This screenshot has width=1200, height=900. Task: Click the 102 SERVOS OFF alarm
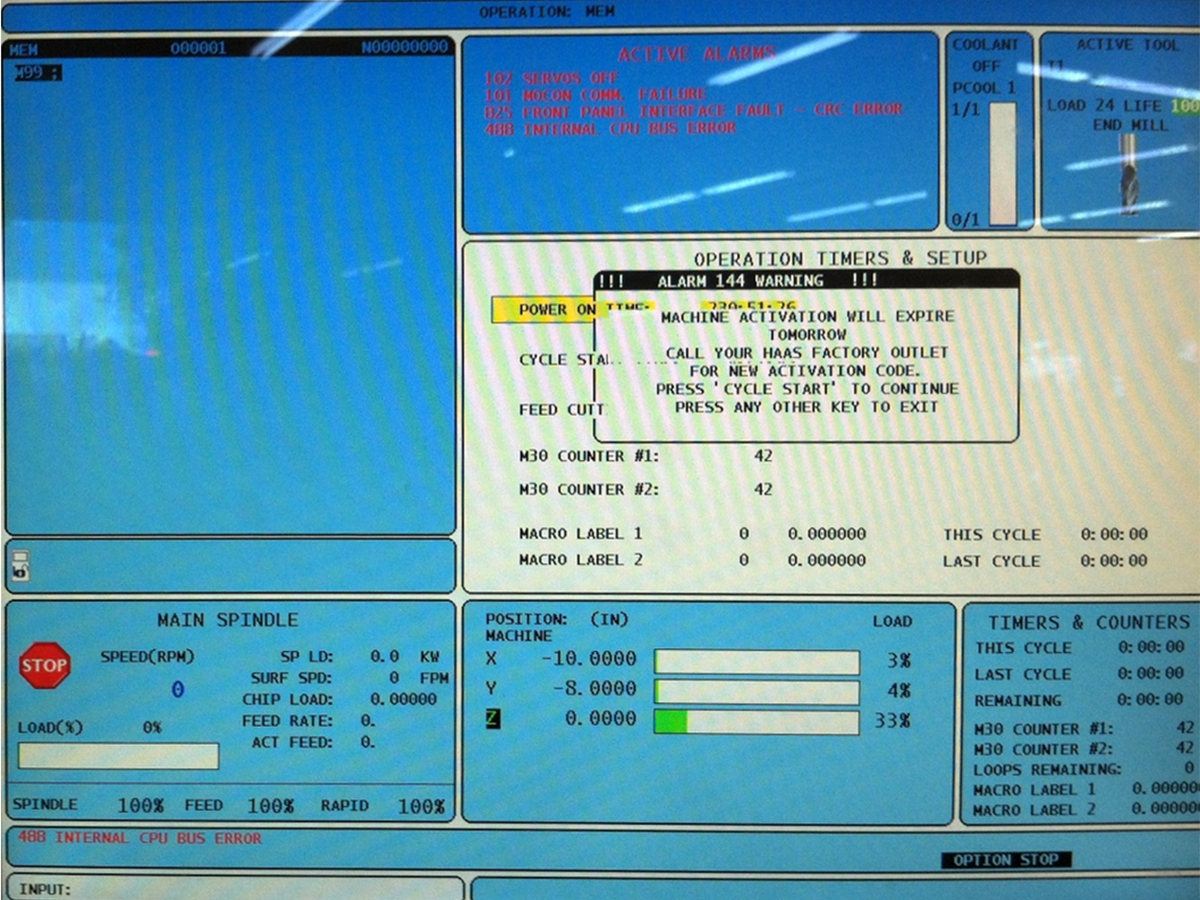click(550, 78)
